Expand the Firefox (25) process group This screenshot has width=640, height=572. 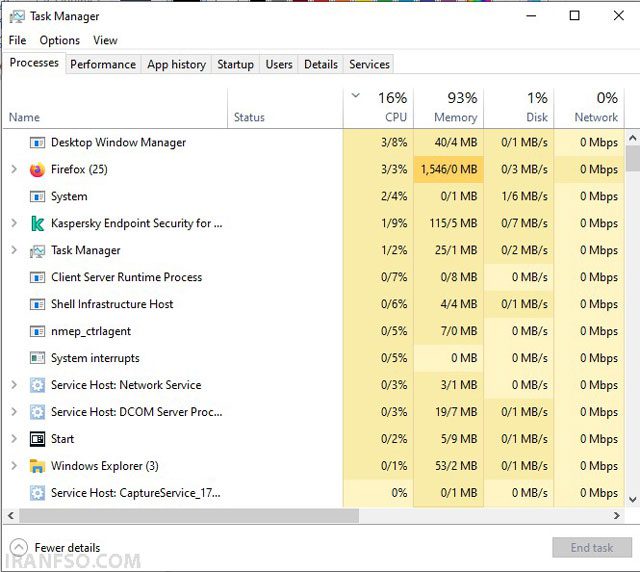(14, 169)
